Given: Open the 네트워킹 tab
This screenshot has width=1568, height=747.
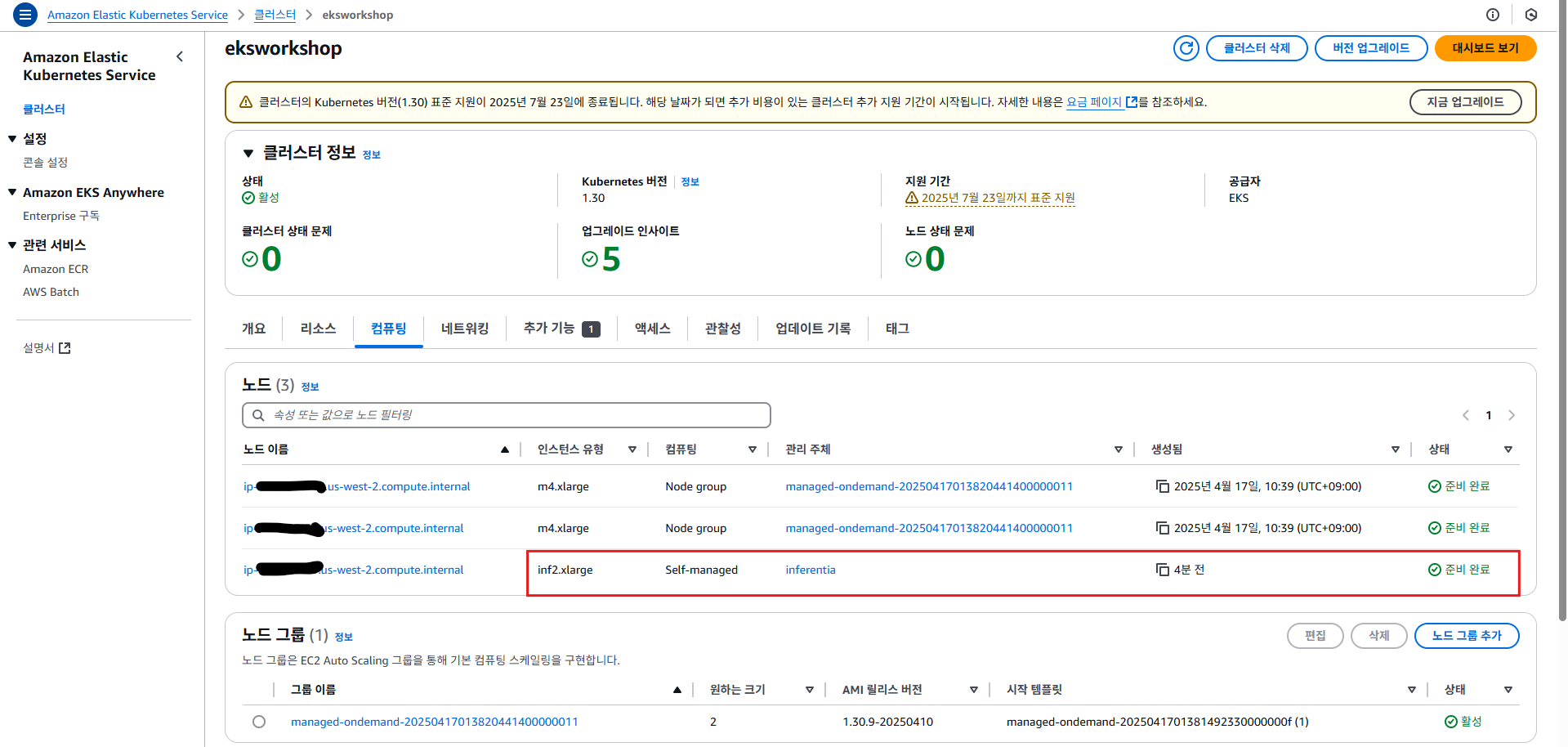Looking at the screenshot, I should (x=465, y=329).
